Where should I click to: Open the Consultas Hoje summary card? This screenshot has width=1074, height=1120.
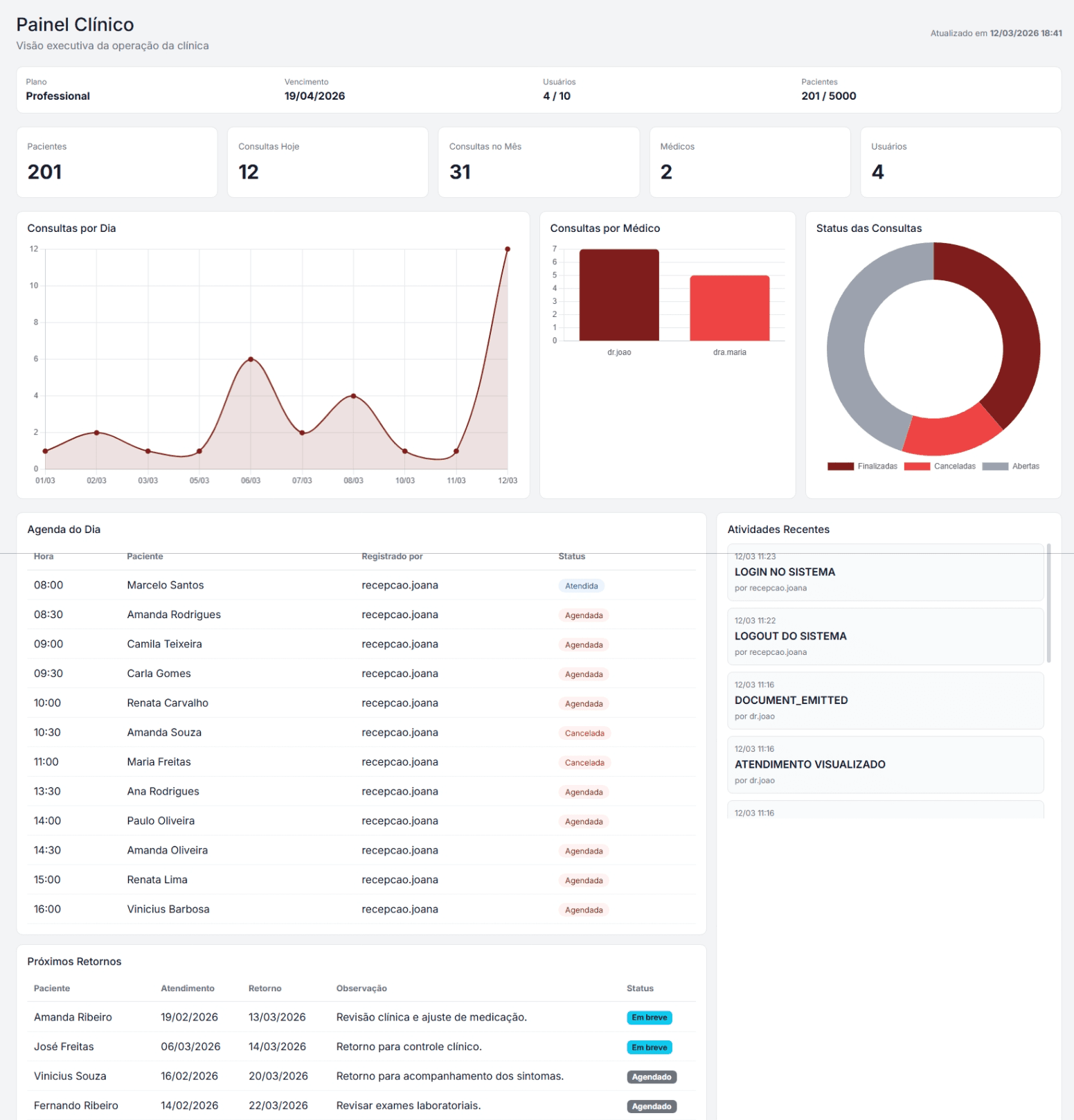(328, 163)
